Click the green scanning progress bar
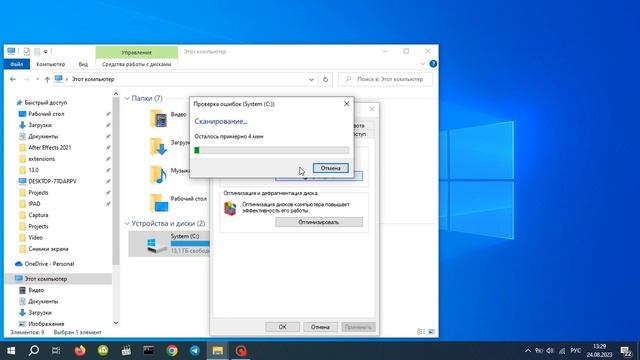Viewport: 640px width, 360px height. [x=271, y=150]
